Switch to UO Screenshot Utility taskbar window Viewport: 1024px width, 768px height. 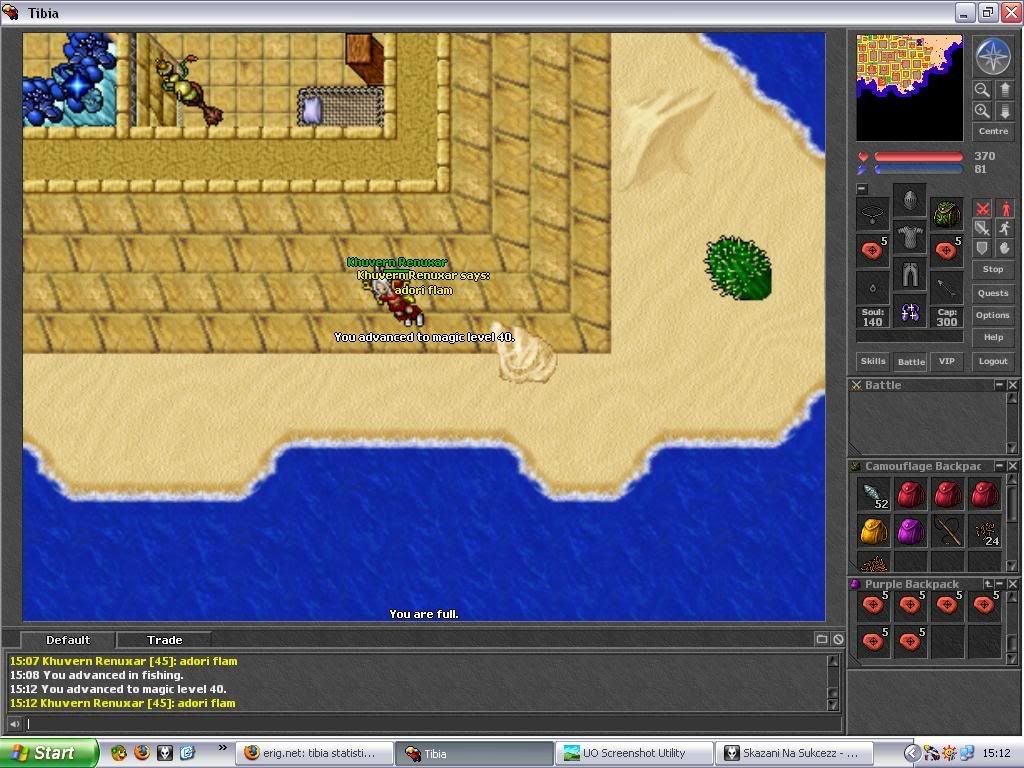(x=633, y=753)
